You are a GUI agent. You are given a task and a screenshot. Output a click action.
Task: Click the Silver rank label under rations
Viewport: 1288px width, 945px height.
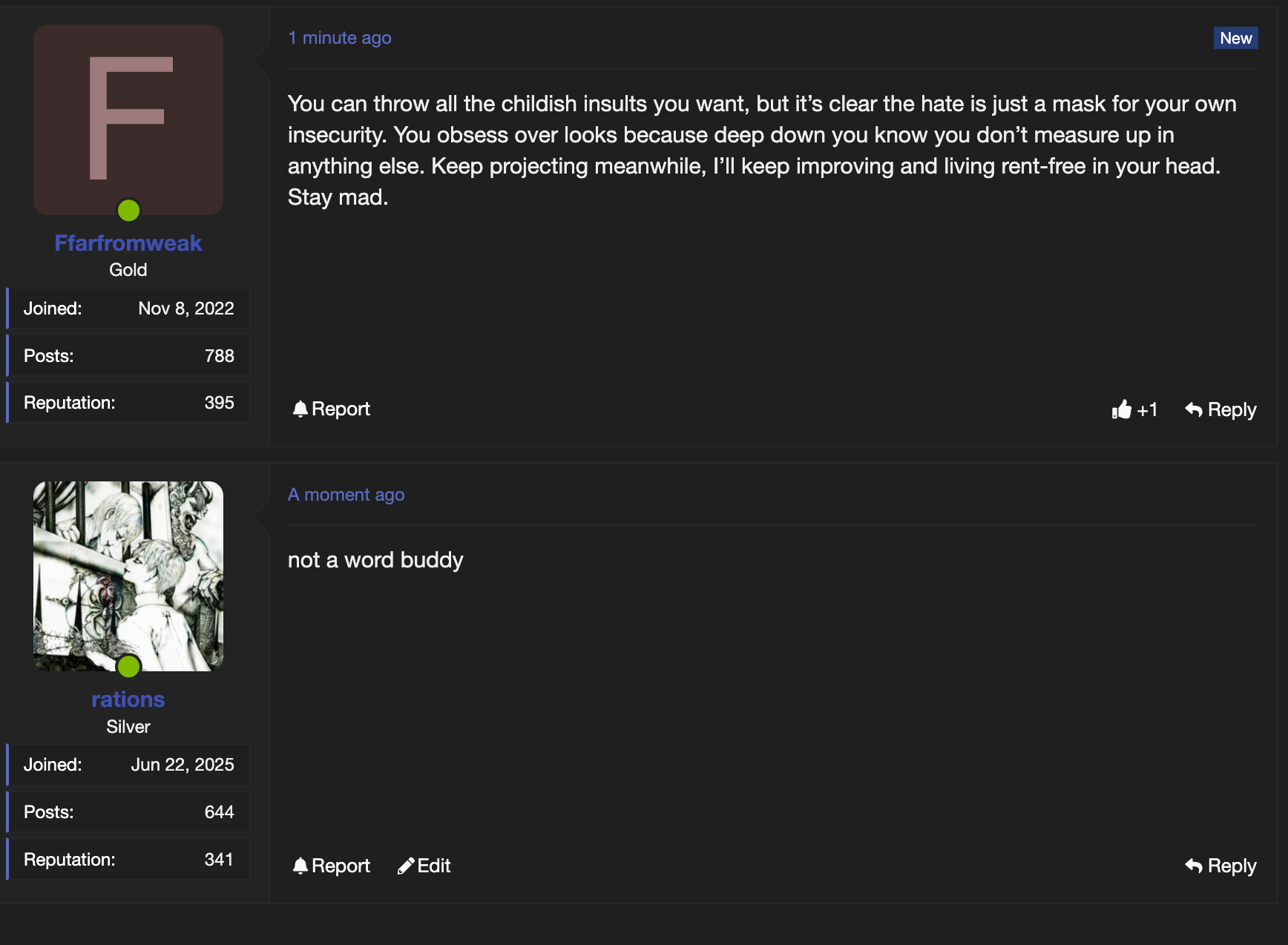pos(128,727)
